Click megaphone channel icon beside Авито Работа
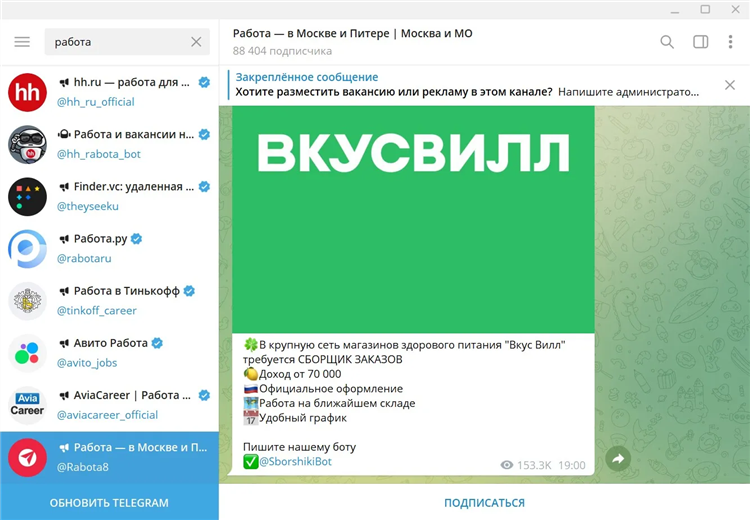The image size is (750, 520). point(64,343)
